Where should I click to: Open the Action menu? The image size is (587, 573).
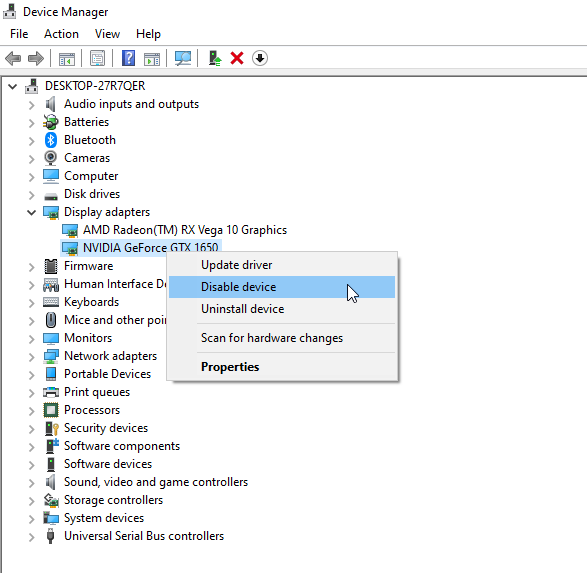(x=61, y=34)
